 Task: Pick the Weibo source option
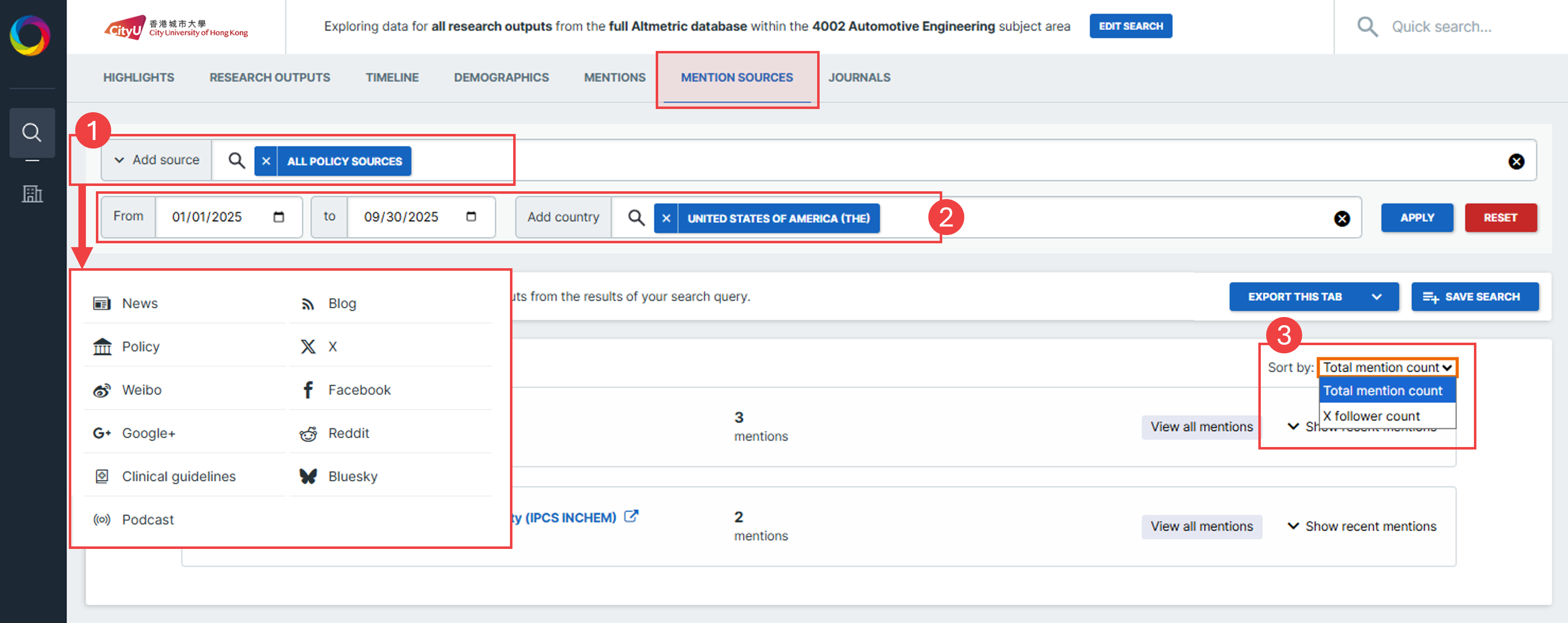tap(141, 390)
